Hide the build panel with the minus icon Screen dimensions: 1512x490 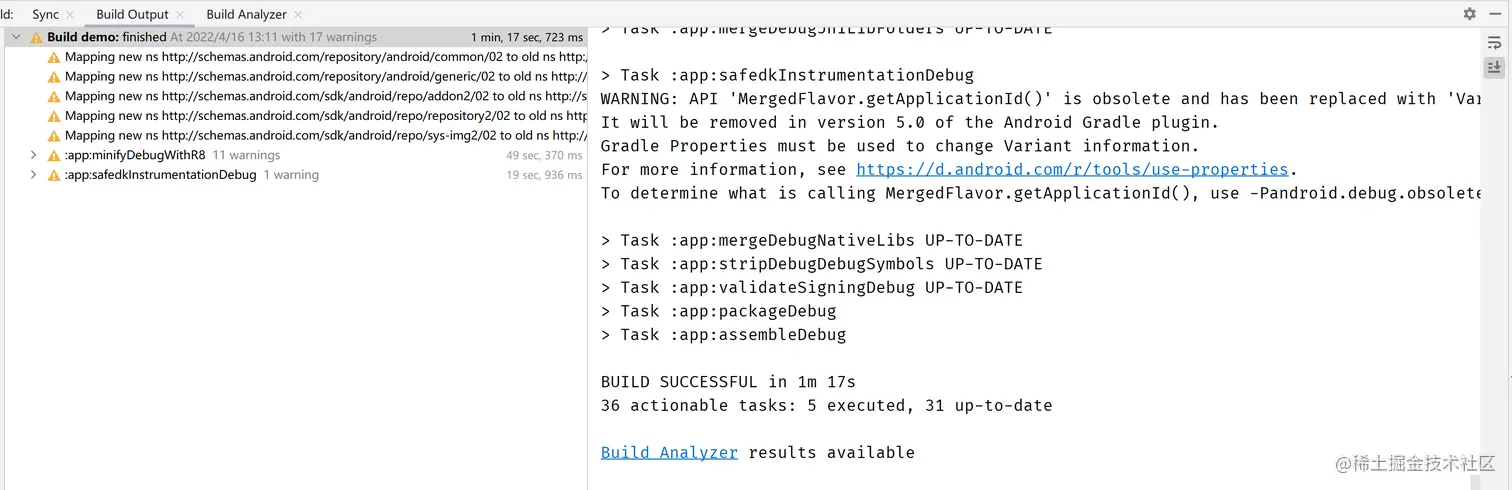pyautogui.click(x=1495, y=14)
